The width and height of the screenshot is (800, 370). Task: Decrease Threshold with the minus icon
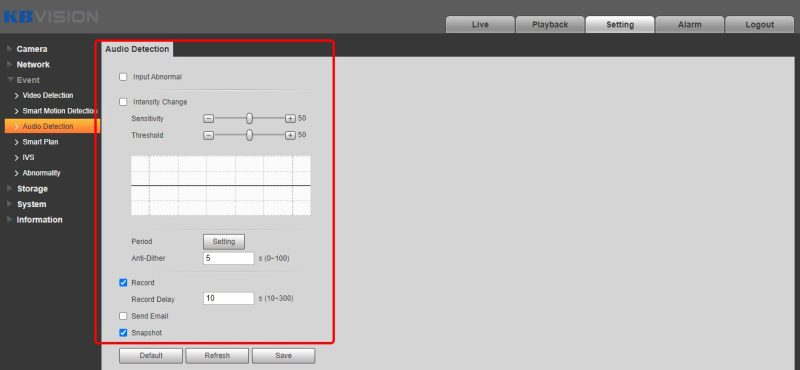tap(208, 135)
